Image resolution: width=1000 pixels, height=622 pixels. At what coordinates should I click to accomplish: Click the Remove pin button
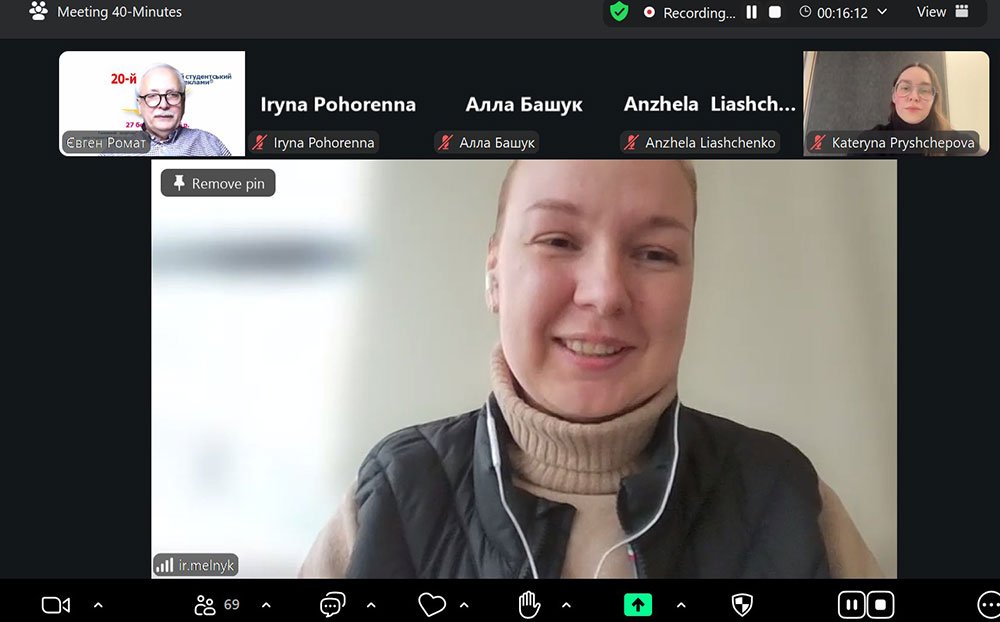[218, 183]
